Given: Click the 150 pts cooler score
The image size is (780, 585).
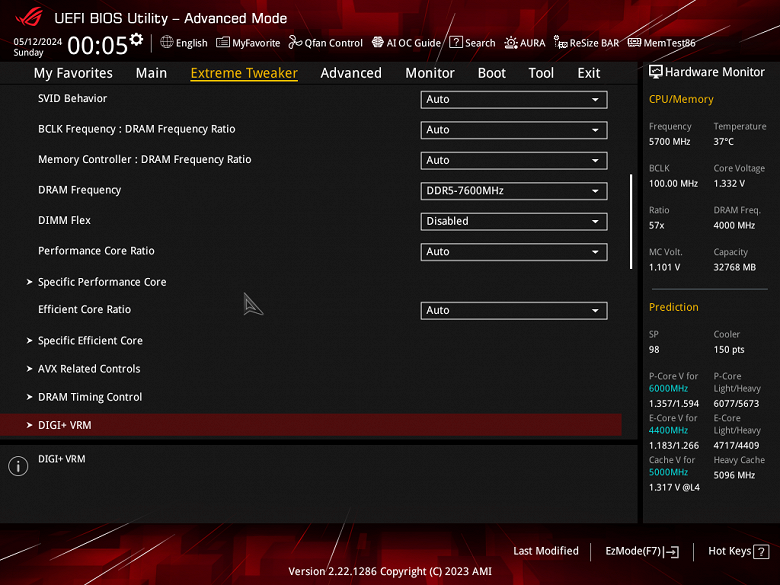Looking at the screenshot, I should 729,350.
